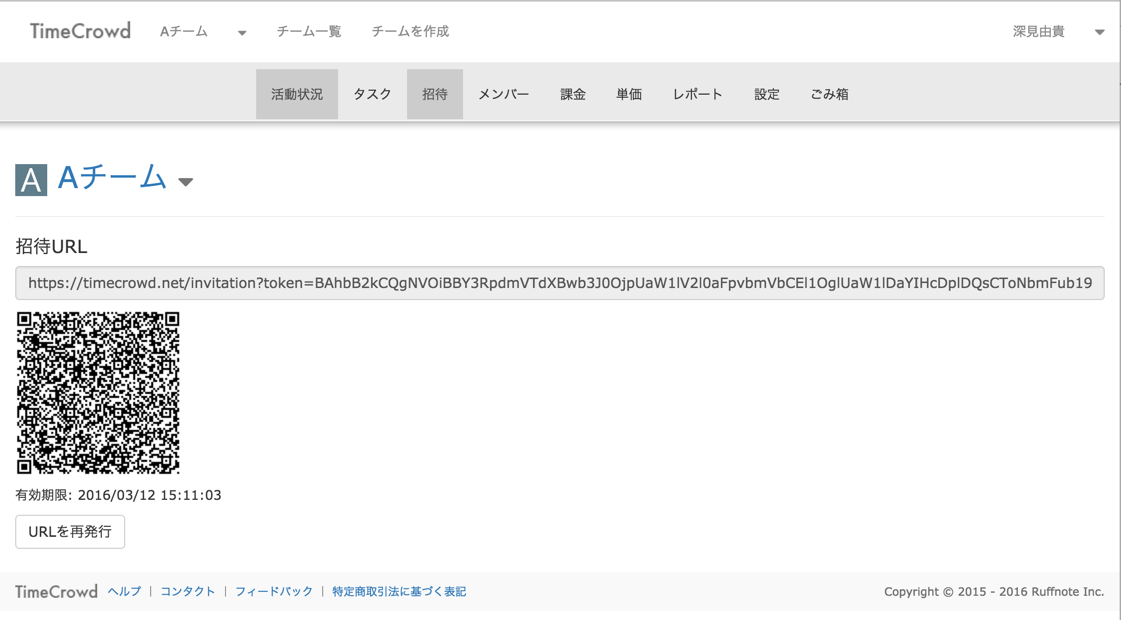Switch to the 活動状況 tab

297,94
